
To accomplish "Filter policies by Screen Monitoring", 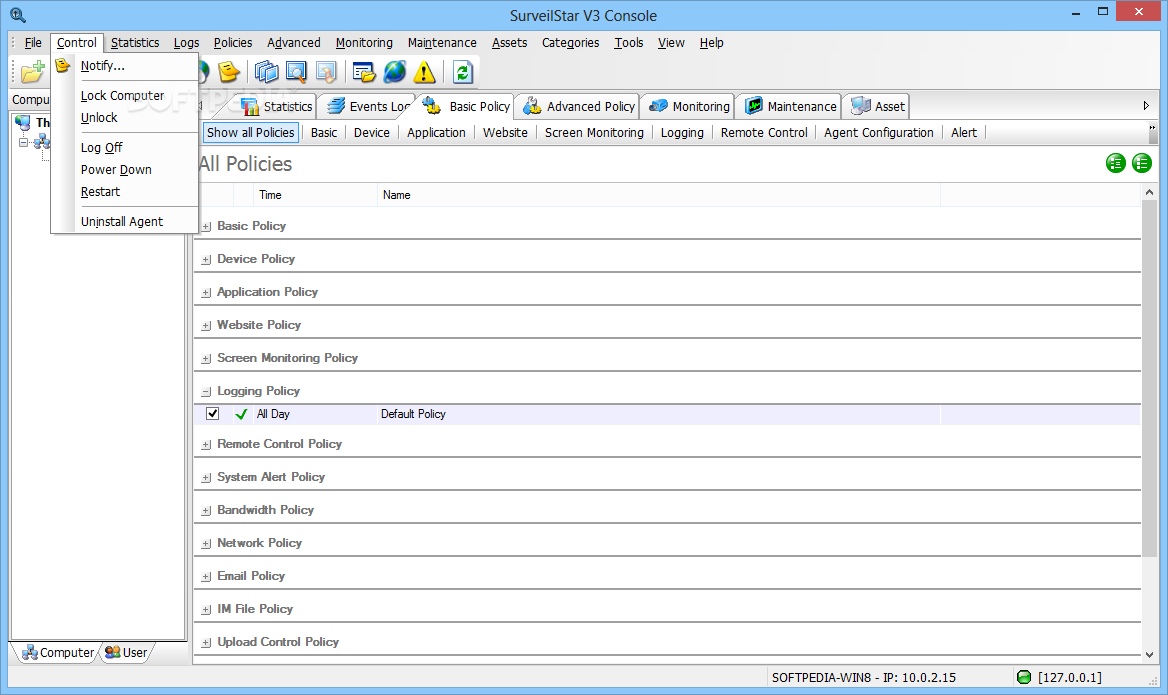I will coord(594,133).
